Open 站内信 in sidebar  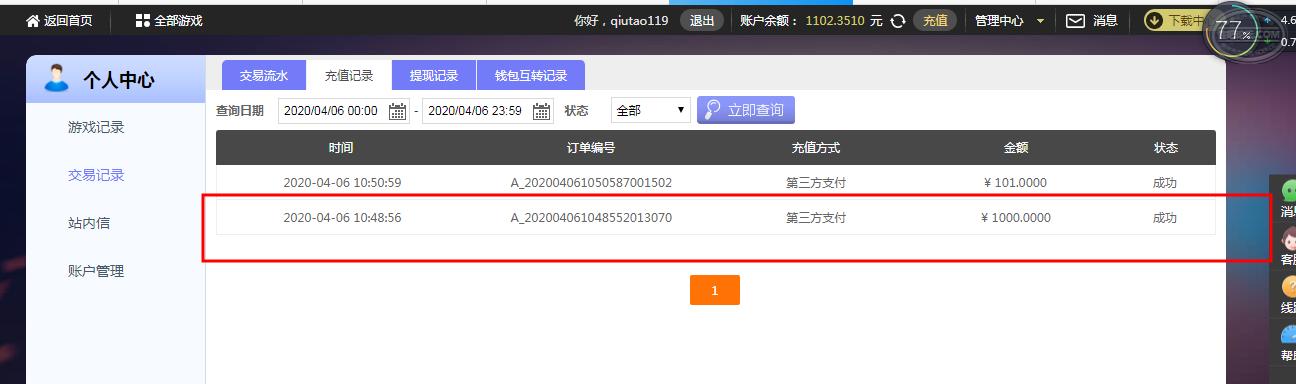[x=89, y=223]
